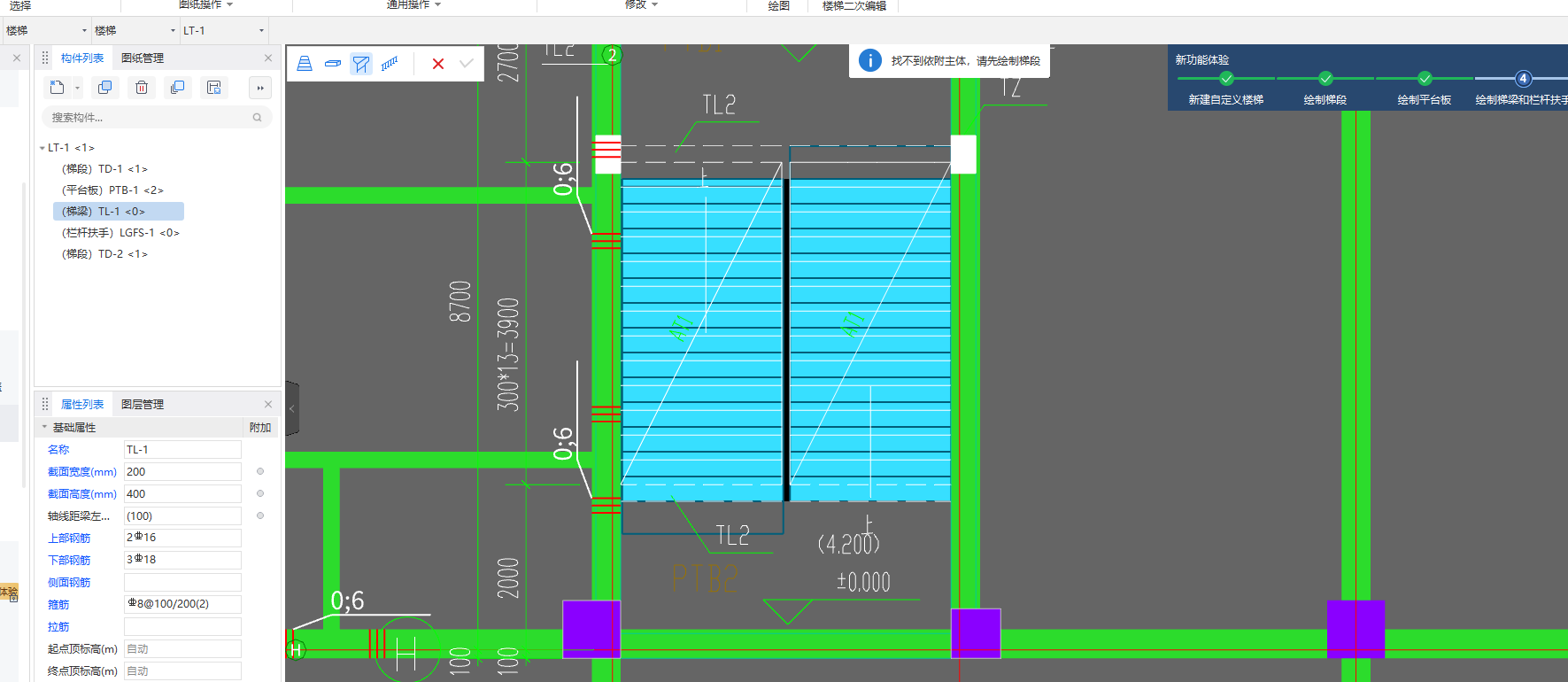Click the 箍筋 property name link
The image size is (1568, 682).
(58, 604)
